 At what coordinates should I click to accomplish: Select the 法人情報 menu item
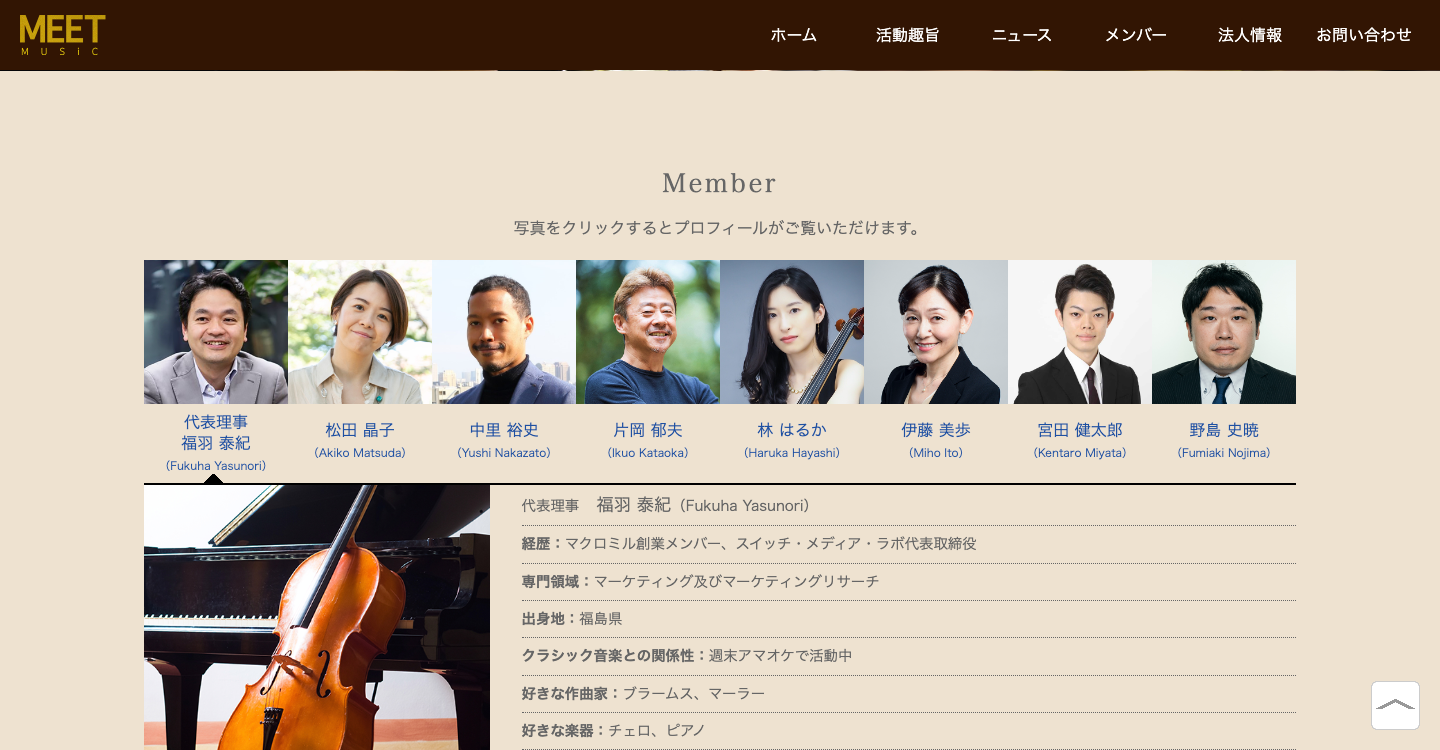[x=1250, y=35]
